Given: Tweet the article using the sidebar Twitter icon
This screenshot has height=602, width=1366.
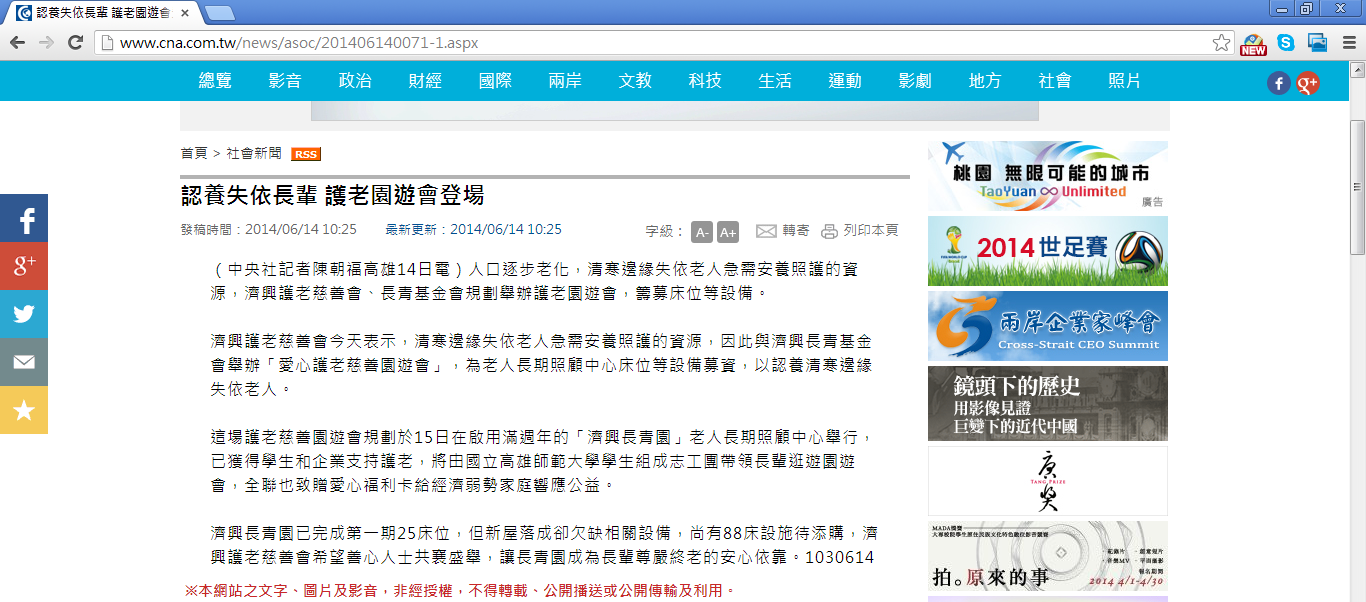Looking at the screenshot, I should coord(24,314).
